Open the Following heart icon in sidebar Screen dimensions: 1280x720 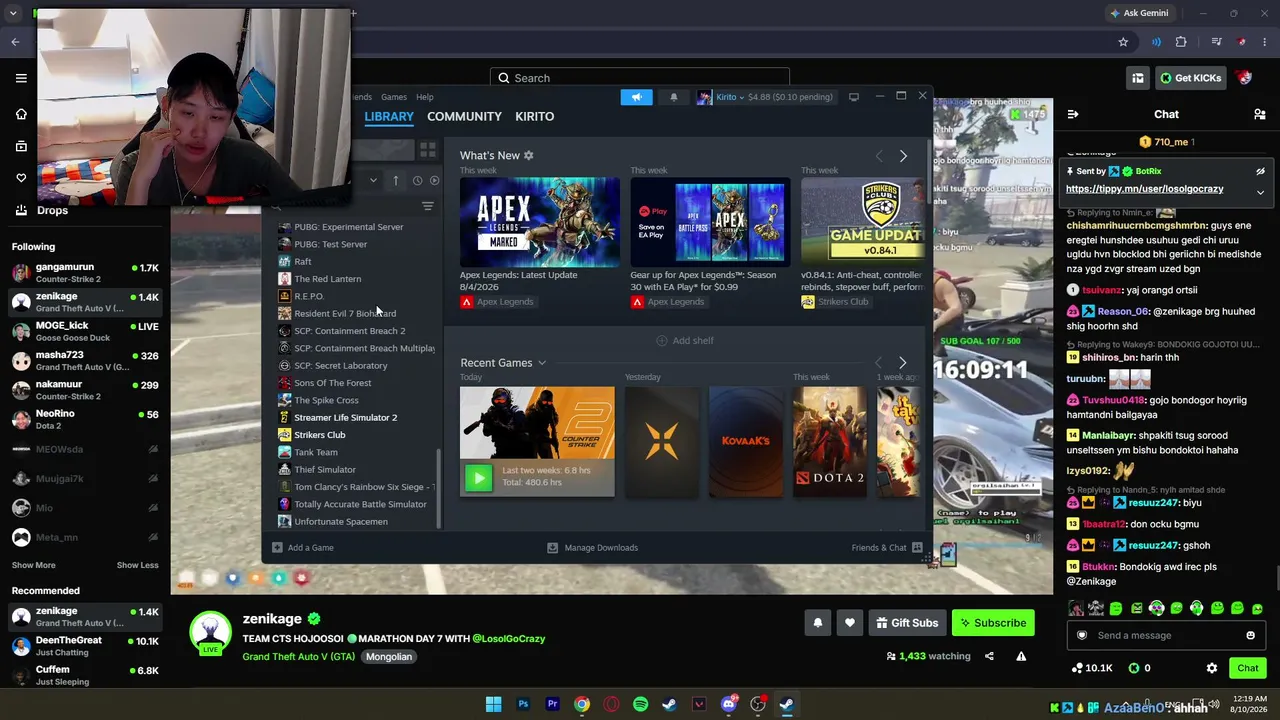tap(21, 178)
